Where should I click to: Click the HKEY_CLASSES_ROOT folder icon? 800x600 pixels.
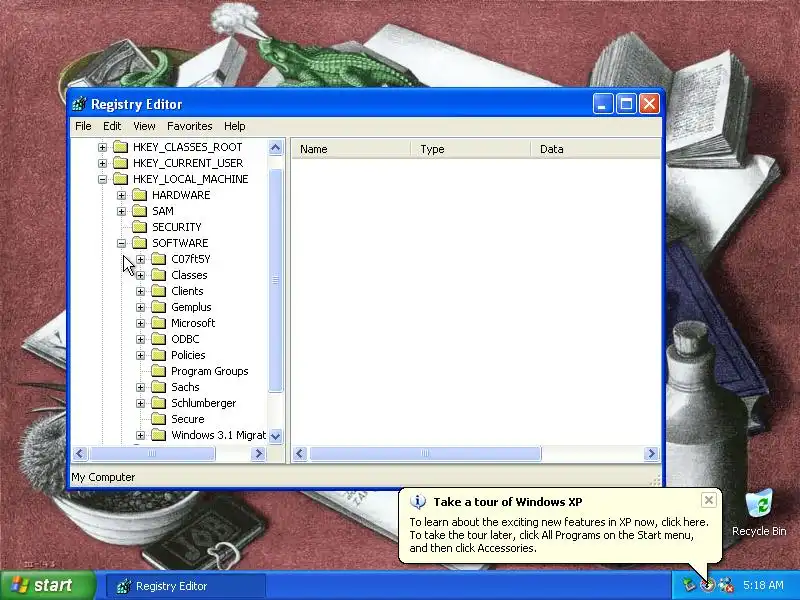[120, 147]
